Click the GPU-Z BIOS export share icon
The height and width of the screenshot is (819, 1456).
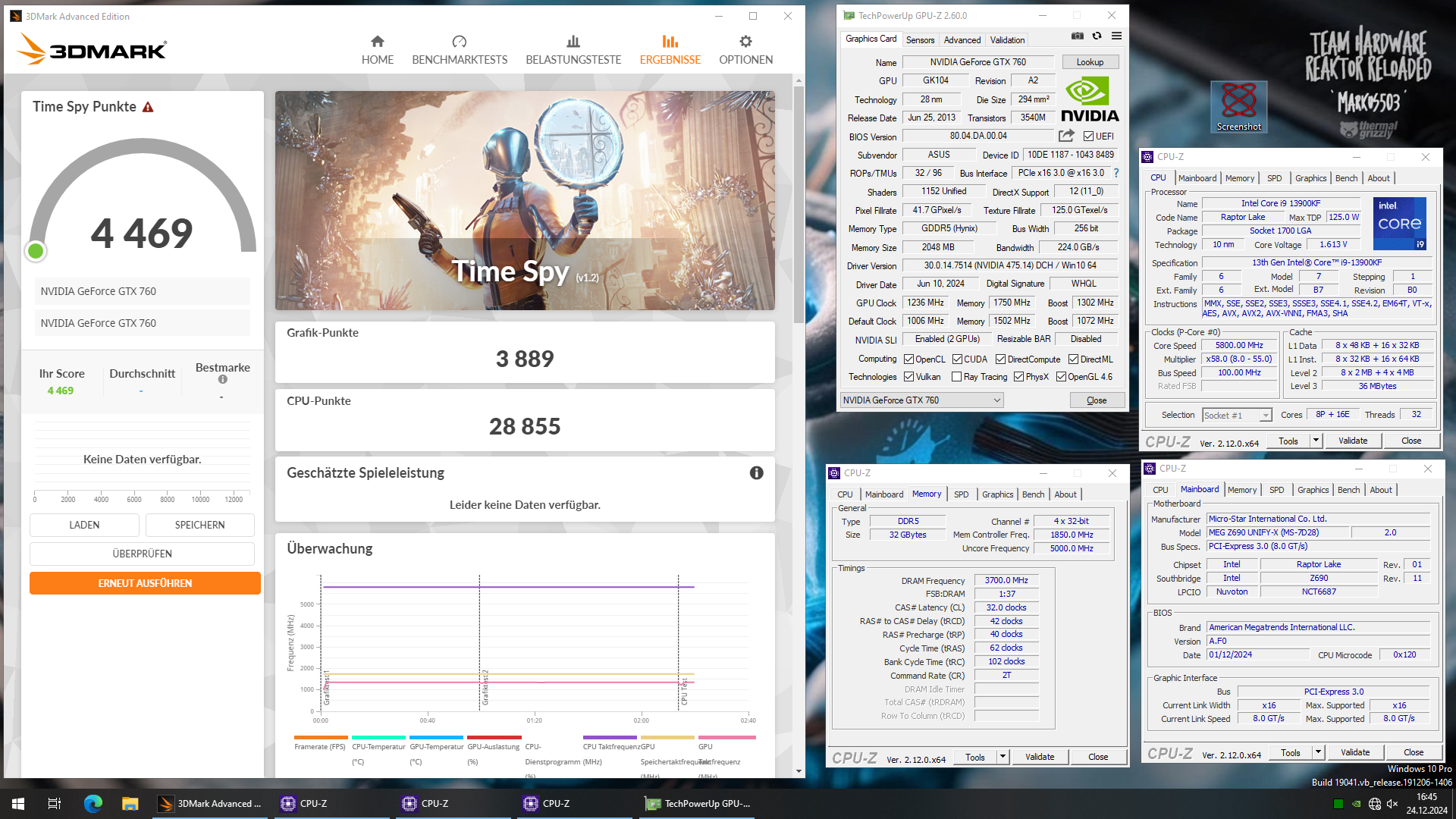pyautogui.click(x=1066, y=136)
